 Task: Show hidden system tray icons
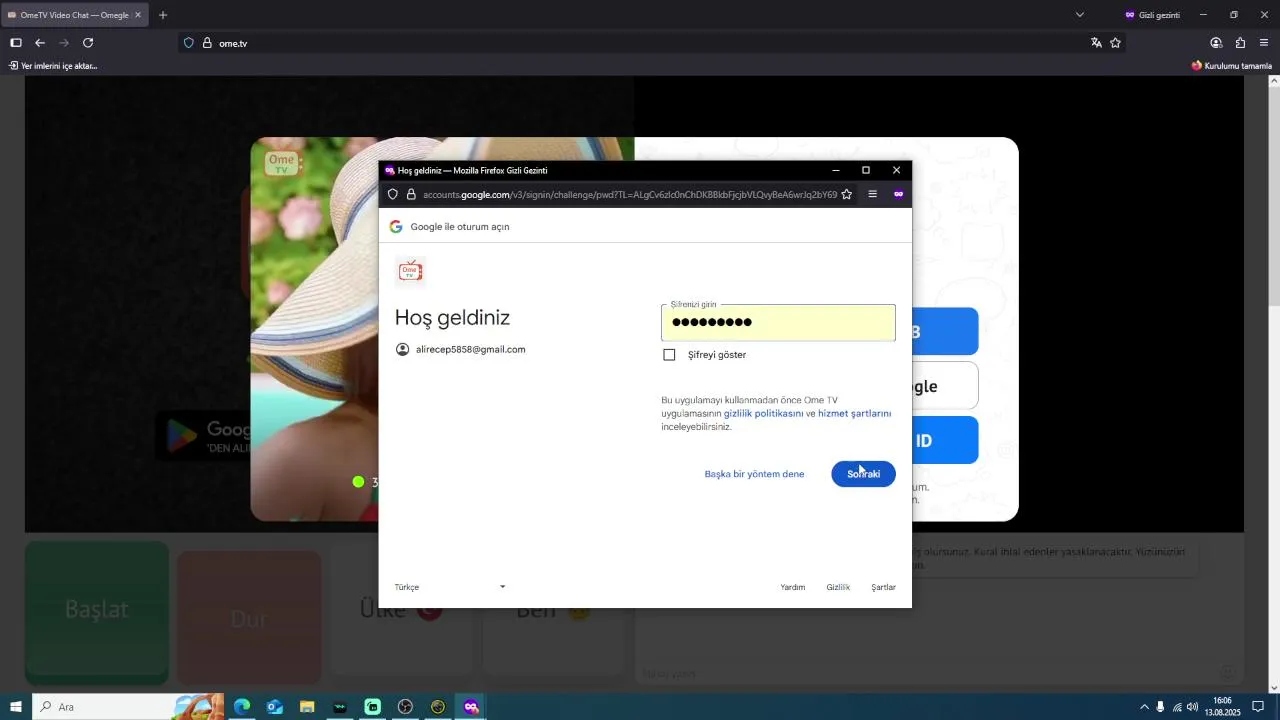[x=1144, y=707]
